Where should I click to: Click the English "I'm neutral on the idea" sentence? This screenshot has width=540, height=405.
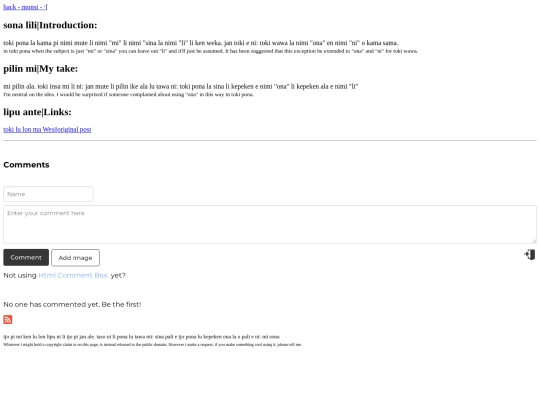pos(128,94)
